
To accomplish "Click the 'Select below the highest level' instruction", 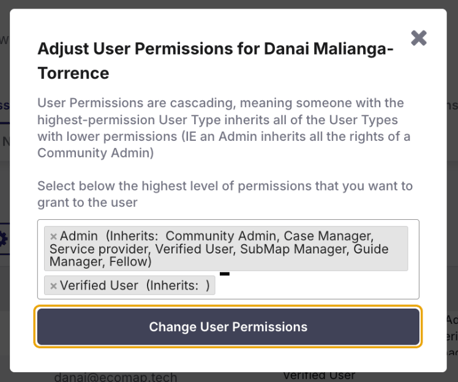I will (225, 194).
